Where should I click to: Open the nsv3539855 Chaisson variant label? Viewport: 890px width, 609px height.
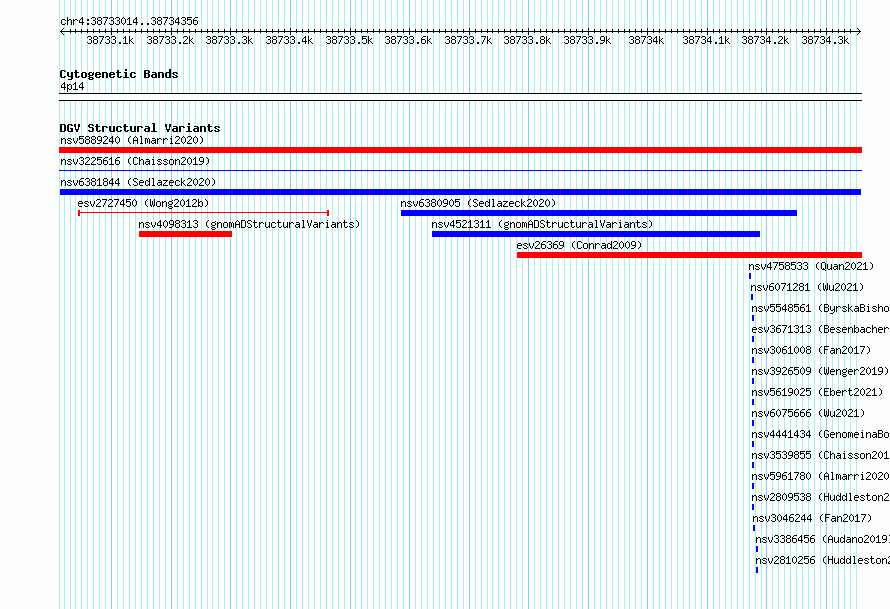pyautogui.click(x=820, y=455)
